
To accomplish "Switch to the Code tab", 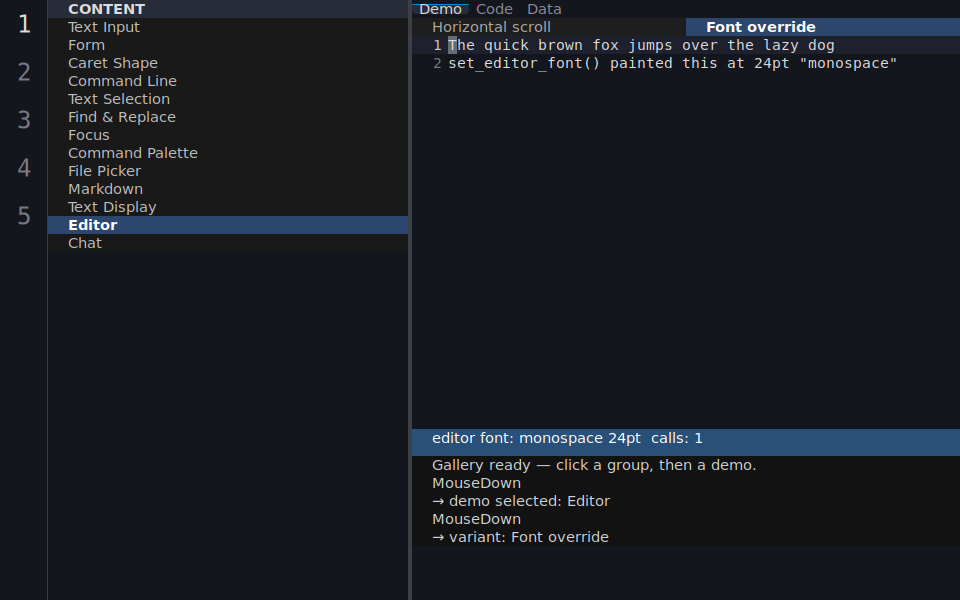I will coord(494,9).
